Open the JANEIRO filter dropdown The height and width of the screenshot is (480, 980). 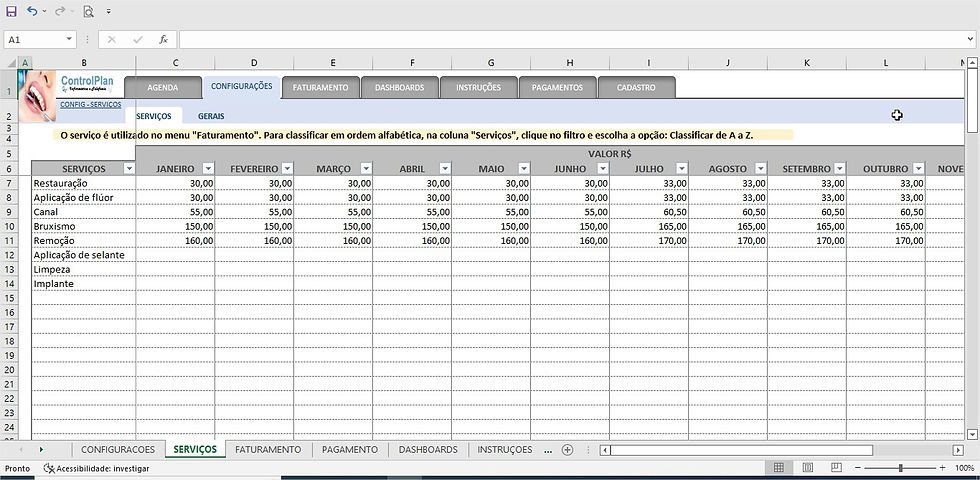click(x=208, y=169)
